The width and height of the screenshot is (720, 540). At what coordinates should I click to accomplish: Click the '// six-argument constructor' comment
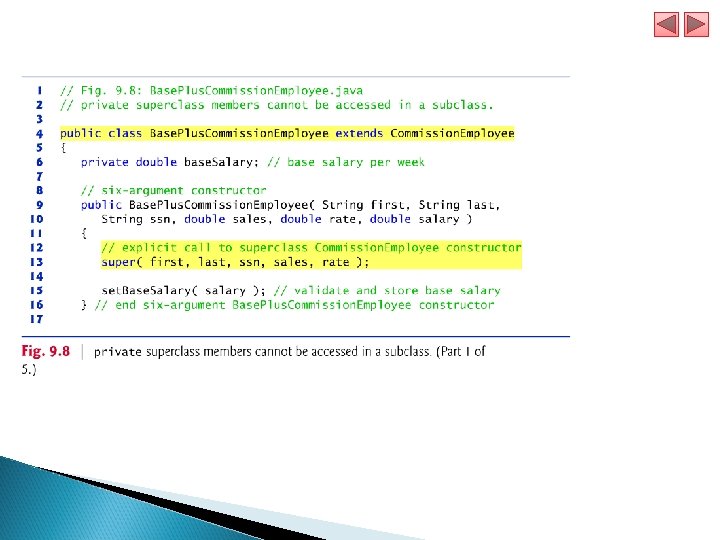pyautogui.click(x=174, y=191)
